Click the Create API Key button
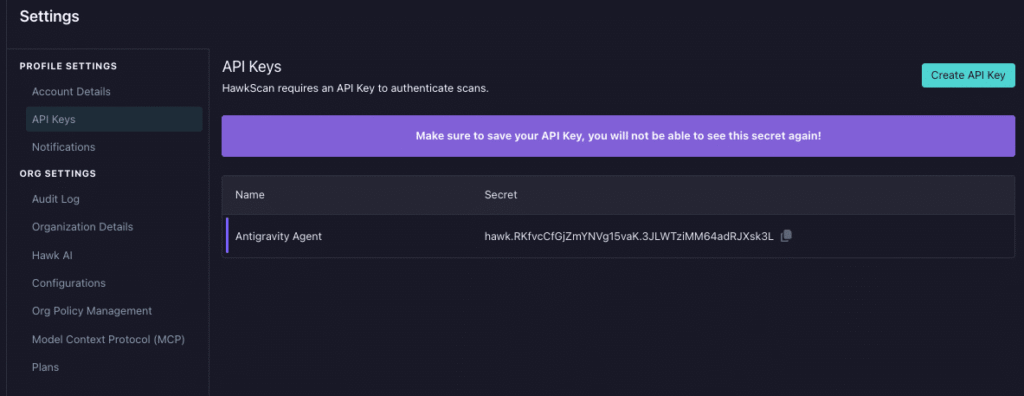1024x396 pixels. tap(968, 75)
